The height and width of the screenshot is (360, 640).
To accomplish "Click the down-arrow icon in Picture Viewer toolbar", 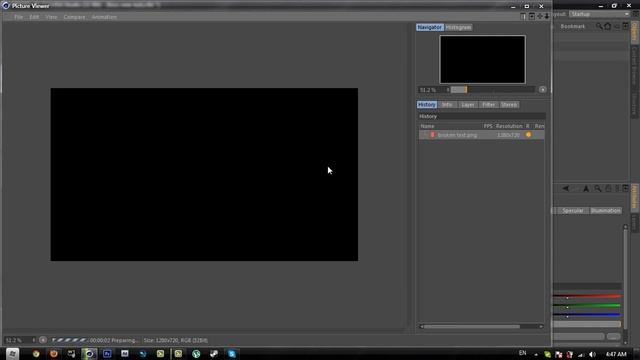I will 547,16.
